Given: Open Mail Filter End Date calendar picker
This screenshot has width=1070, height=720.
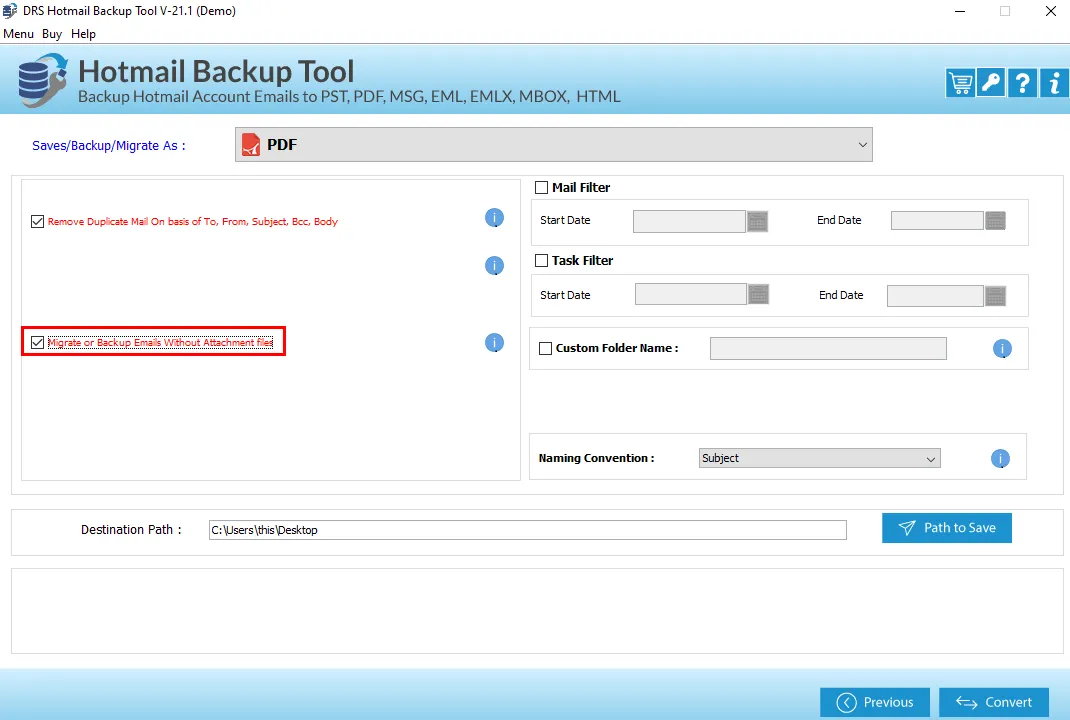Looking at the screenshot, I should pyautogui.click(x=996, y=220).
